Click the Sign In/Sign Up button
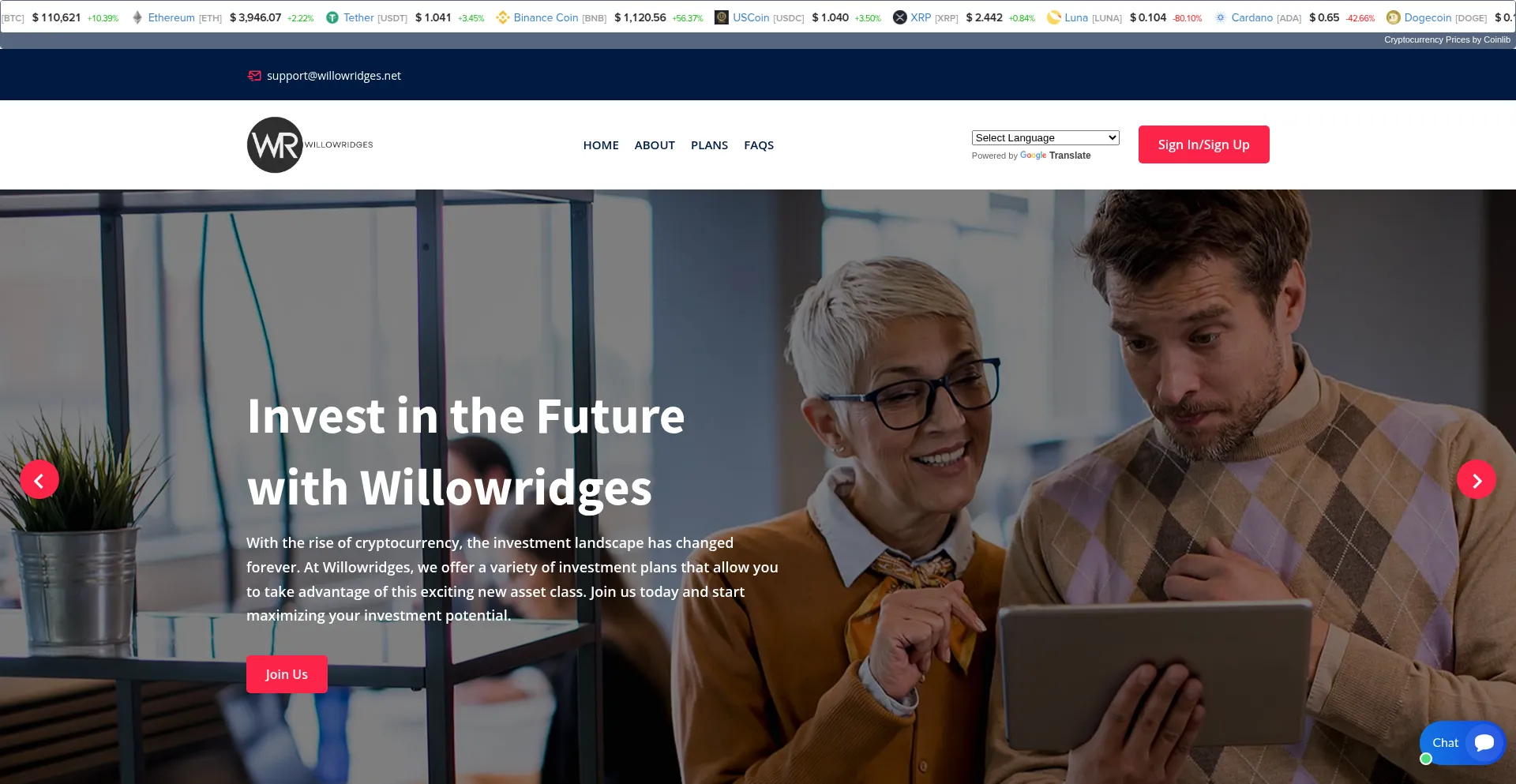This screenshot has height=784, width=1516. [x=1203, y=144]
